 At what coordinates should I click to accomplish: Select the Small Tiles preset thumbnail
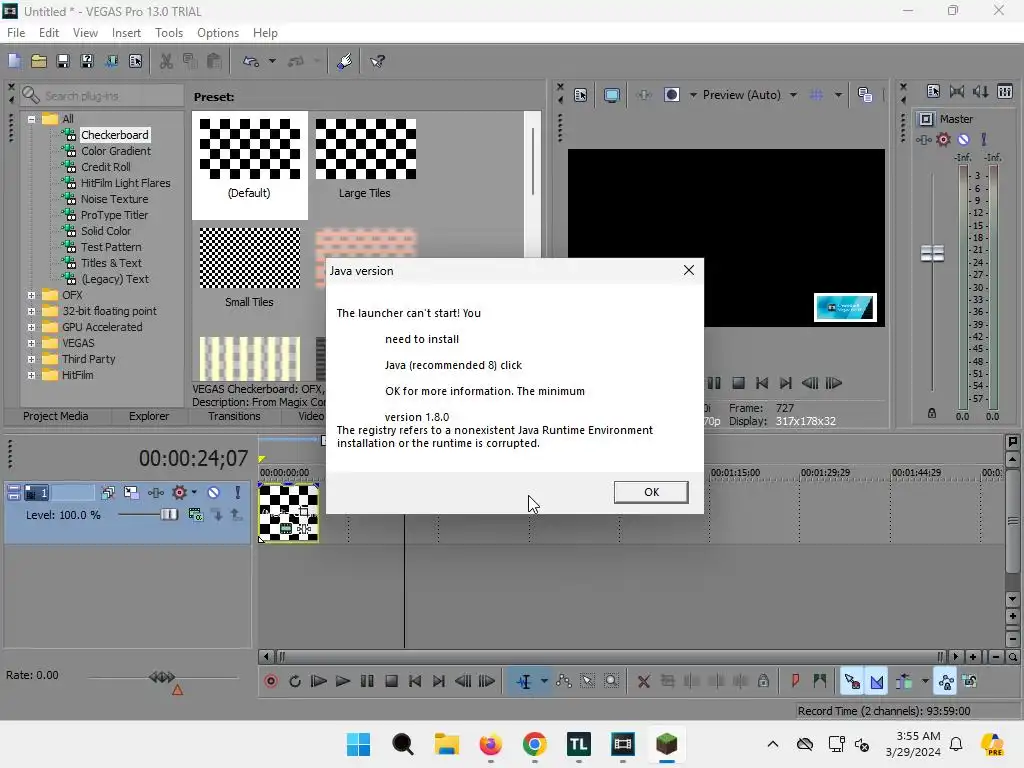click(x=249, y=258)
